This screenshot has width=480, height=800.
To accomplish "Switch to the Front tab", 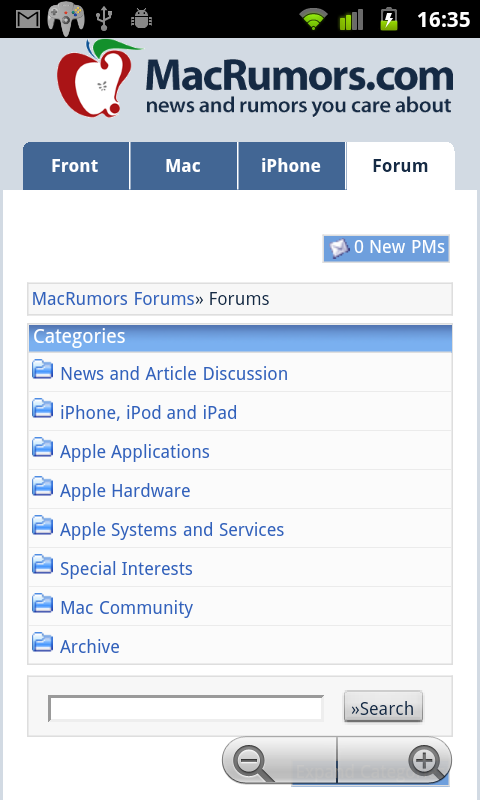I will click(76, 166).
